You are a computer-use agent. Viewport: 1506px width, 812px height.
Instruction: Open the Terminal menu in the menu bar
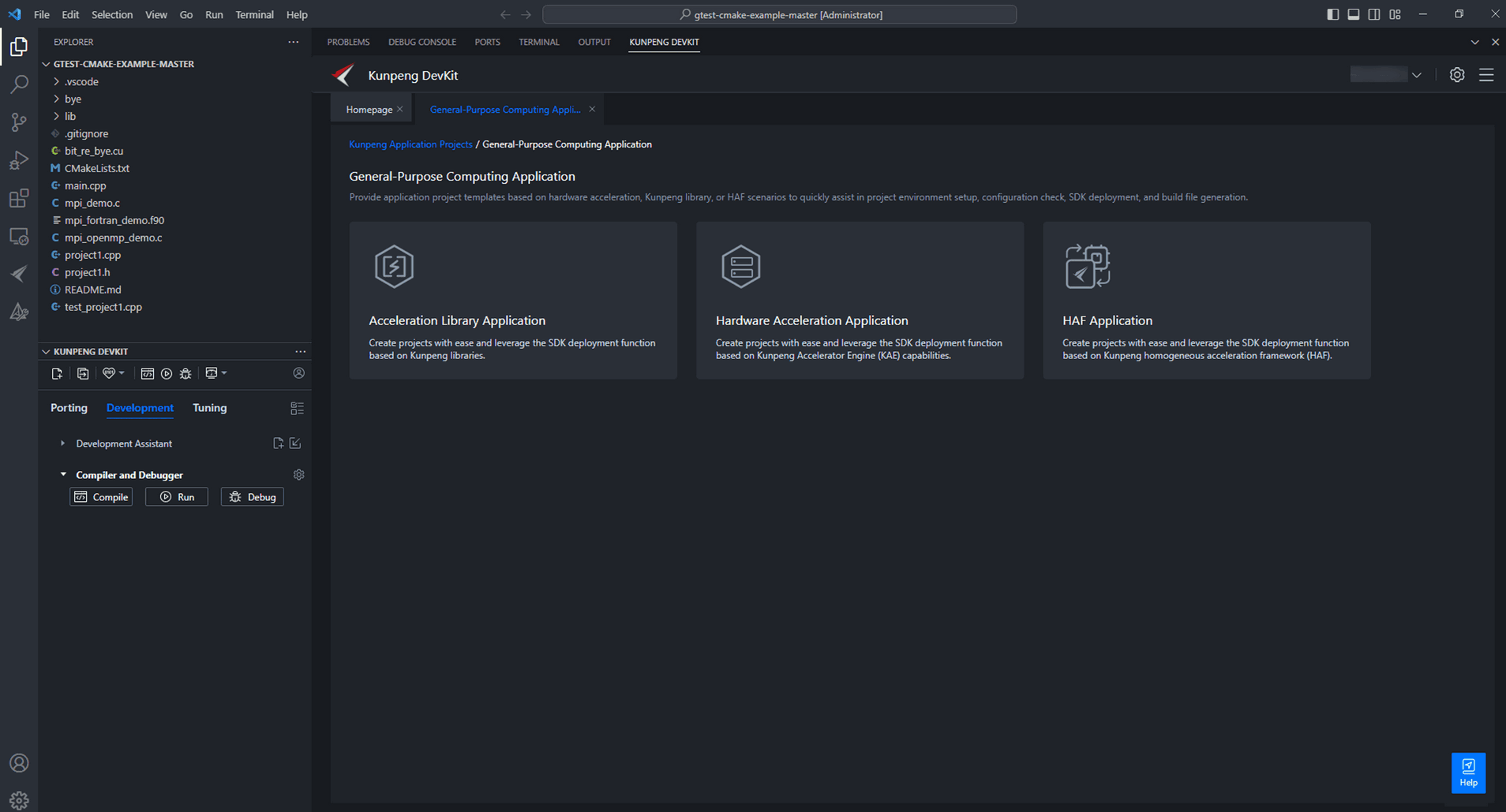pos(254,14)
